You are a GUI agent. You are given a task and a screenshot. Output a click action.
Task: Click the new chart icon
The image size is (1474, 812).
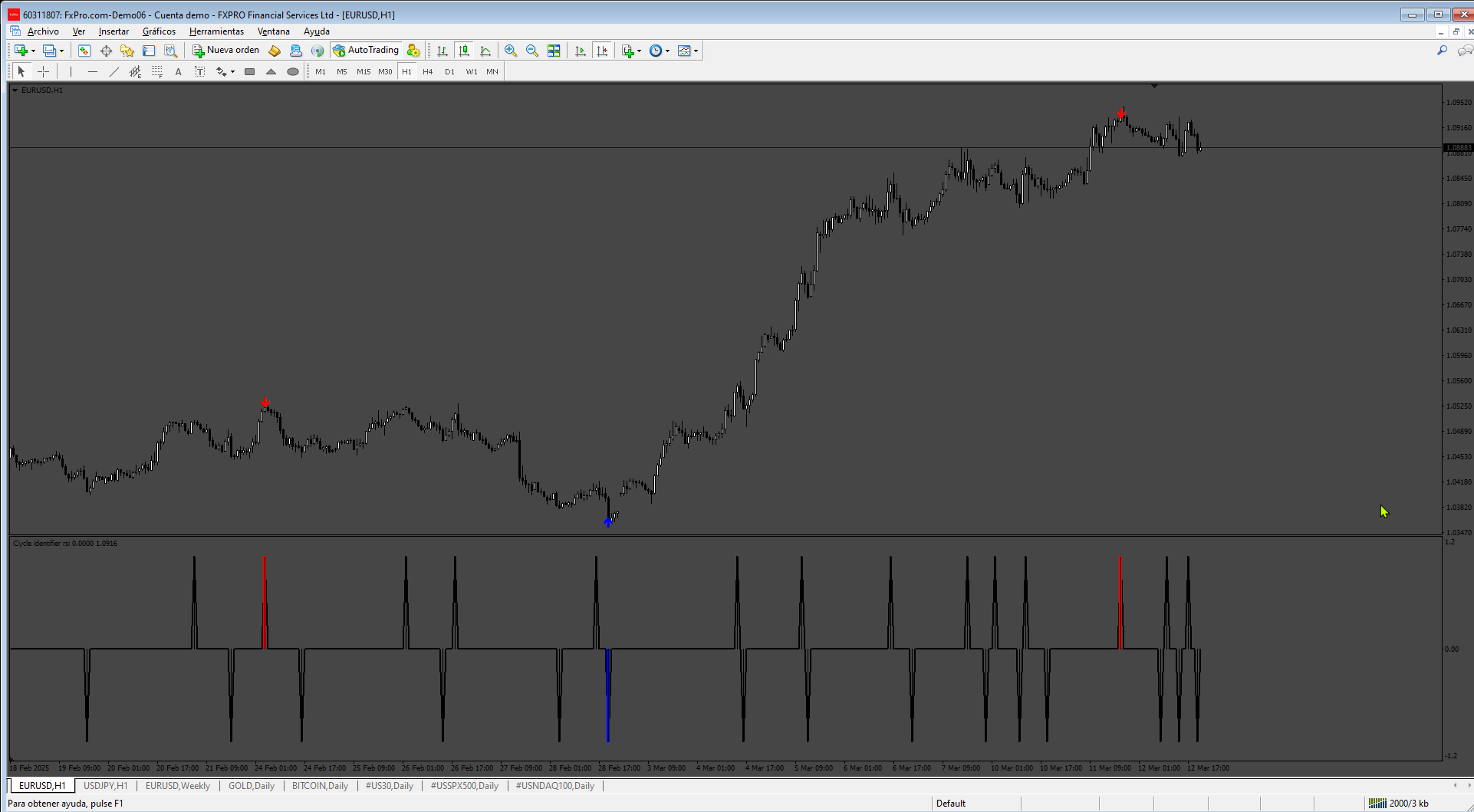tap(21, 51)
